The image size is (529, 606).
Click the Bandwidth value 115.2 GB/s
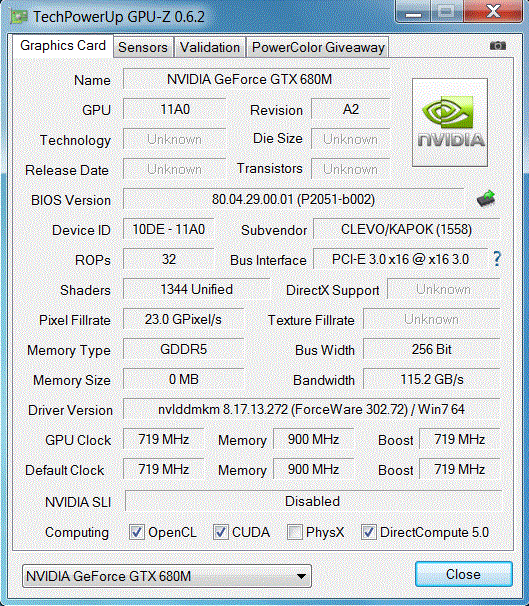coord(432,379)
